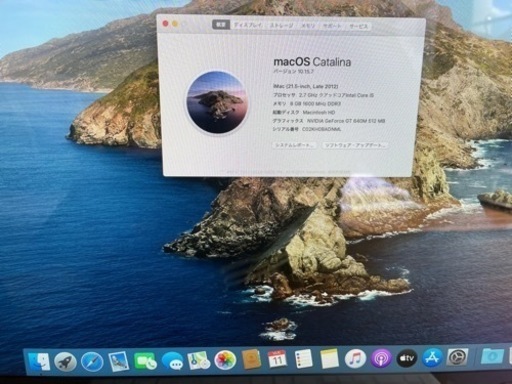Image resolution: width=512 pixels, height=384 pixels.
Task: Minimize window with yellow button
Action: 175,24
